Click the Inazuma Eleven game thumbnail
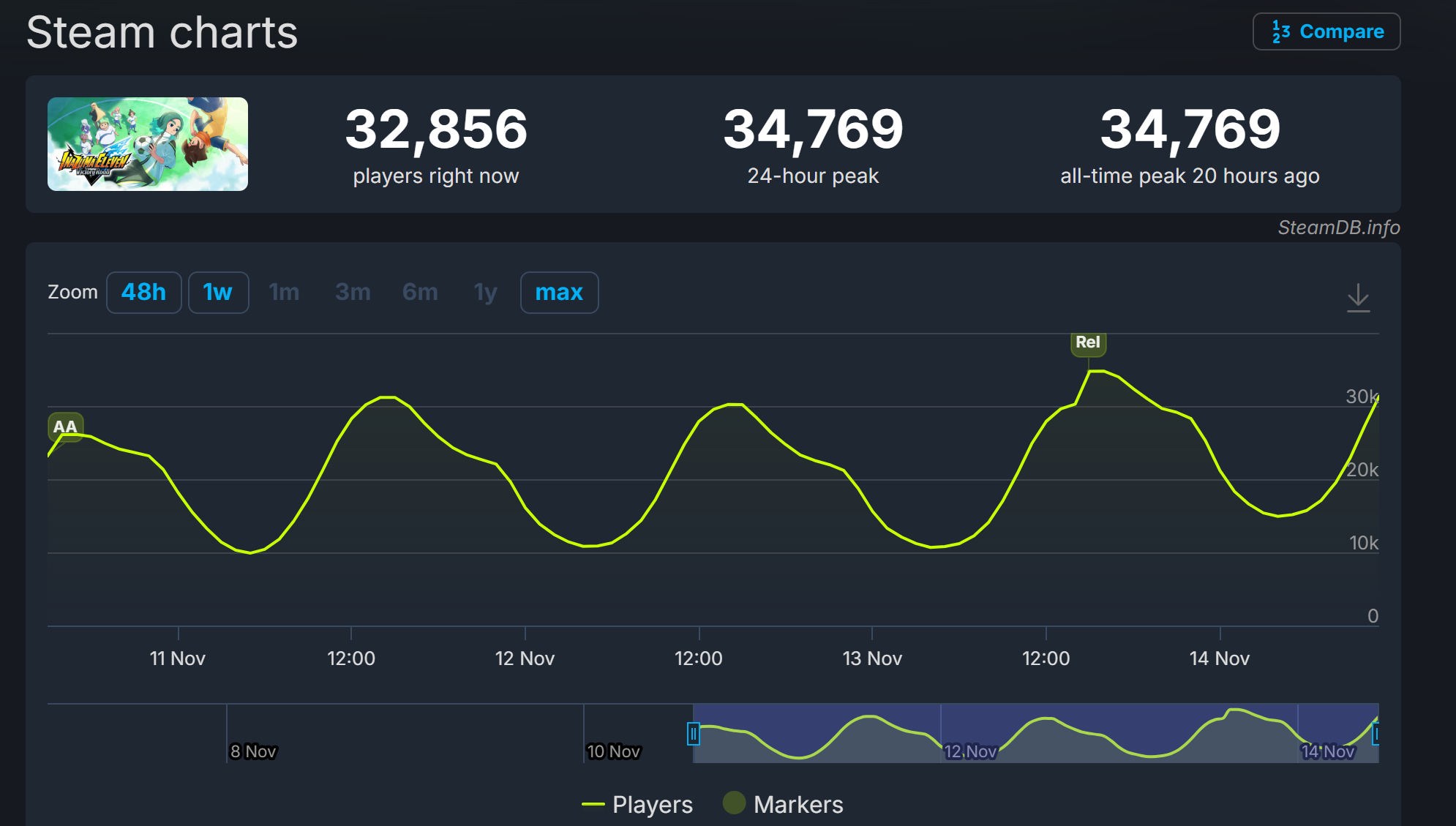1456x826 pixels. (x=148, y=144)
